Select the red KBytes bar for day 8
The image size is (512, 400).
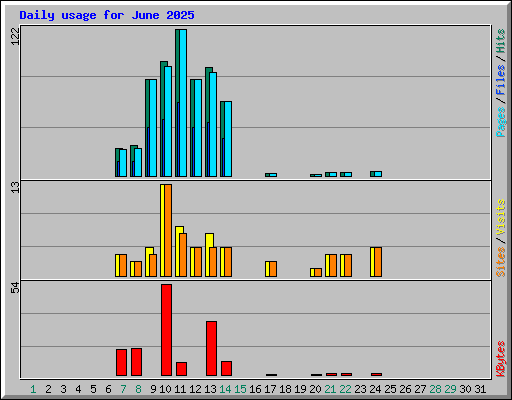[136, 362]
